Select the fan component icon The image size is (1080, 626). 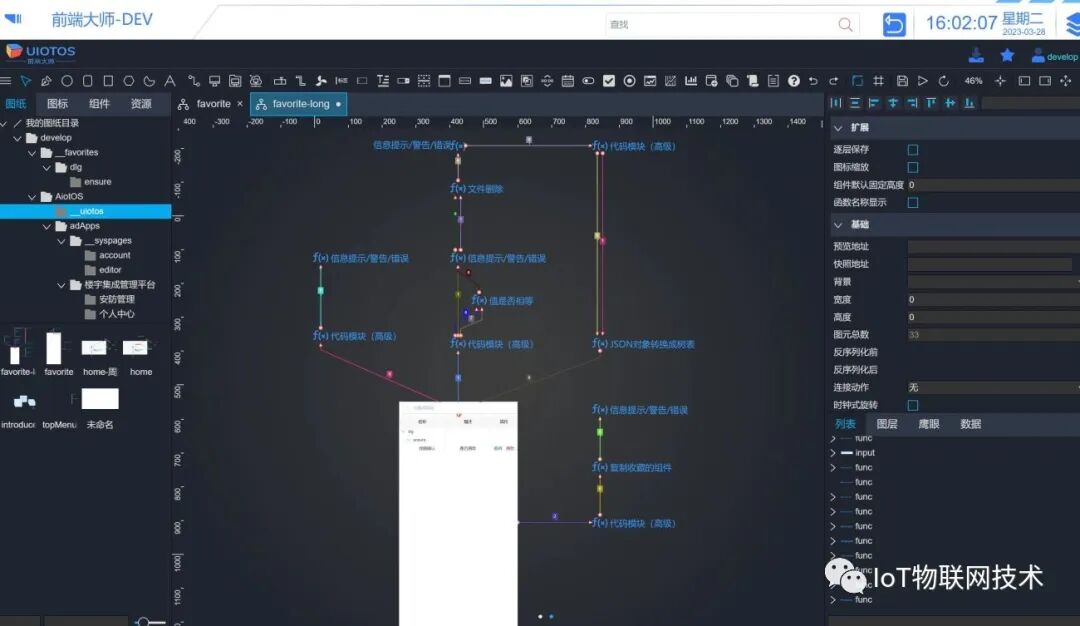coord(321,81)
